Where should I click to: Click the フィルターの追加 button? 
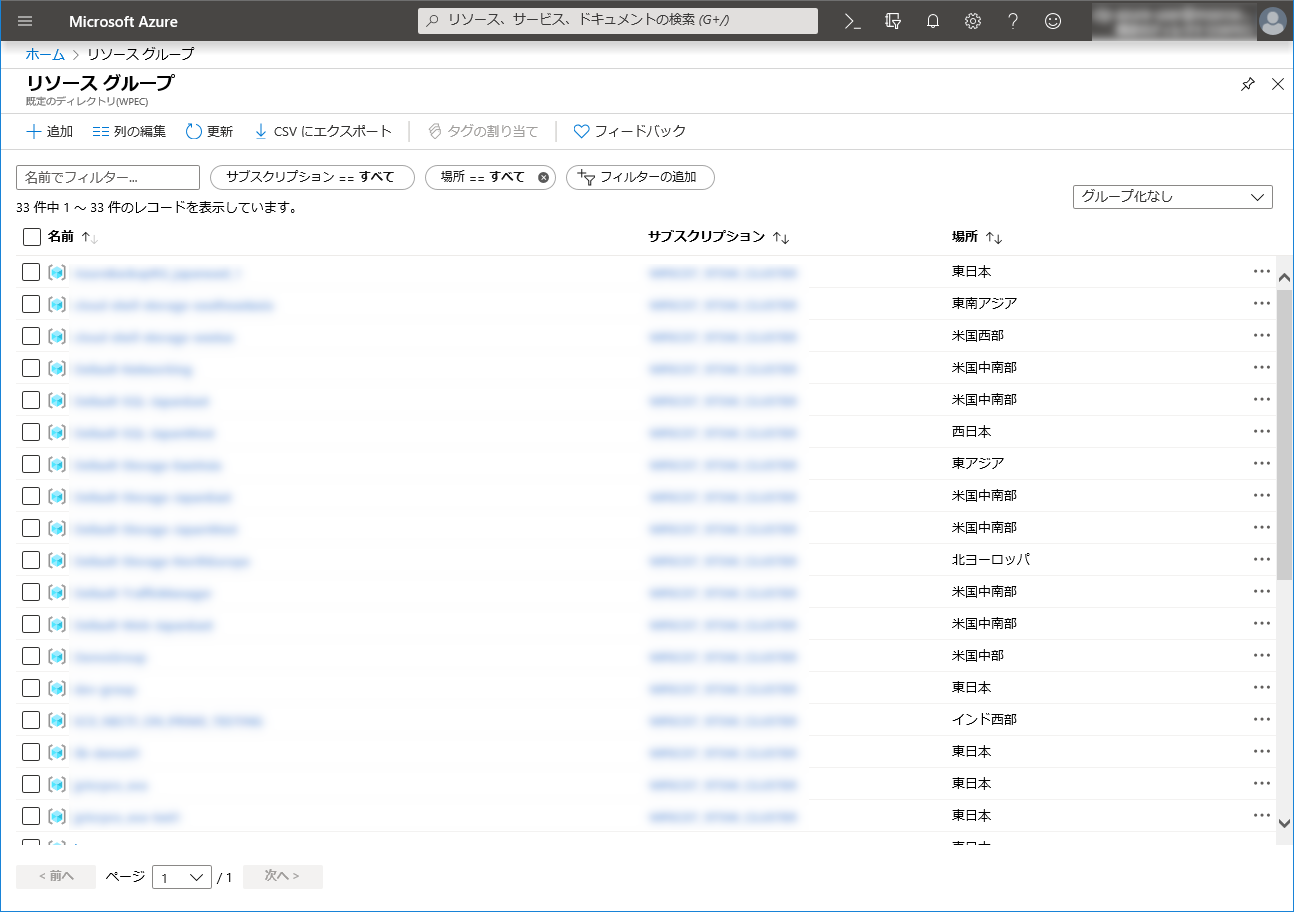pyautogui.click(x=640, y=177)
